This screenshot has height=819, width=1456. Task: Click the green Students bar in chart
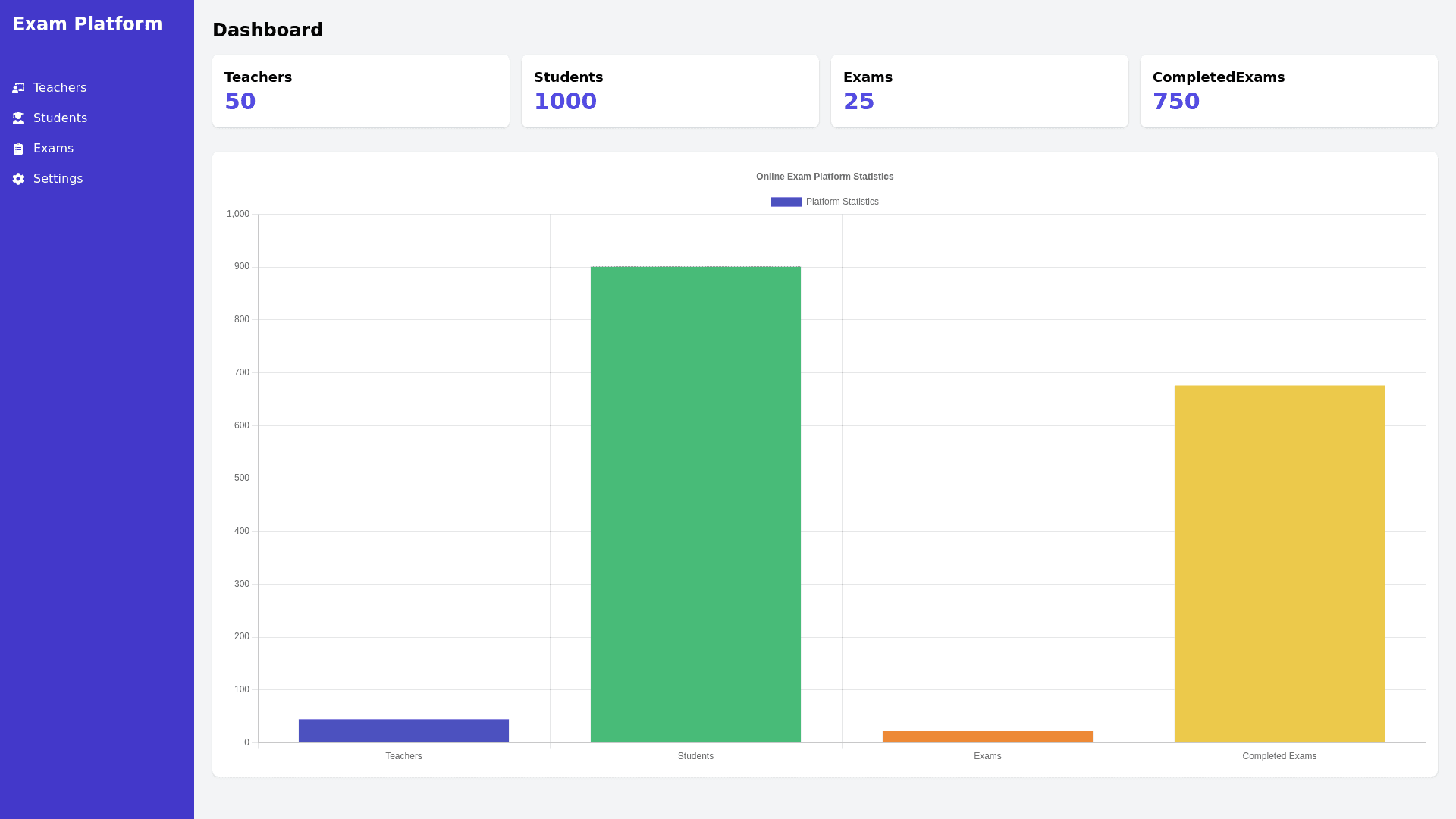click(x=695, y=504)
